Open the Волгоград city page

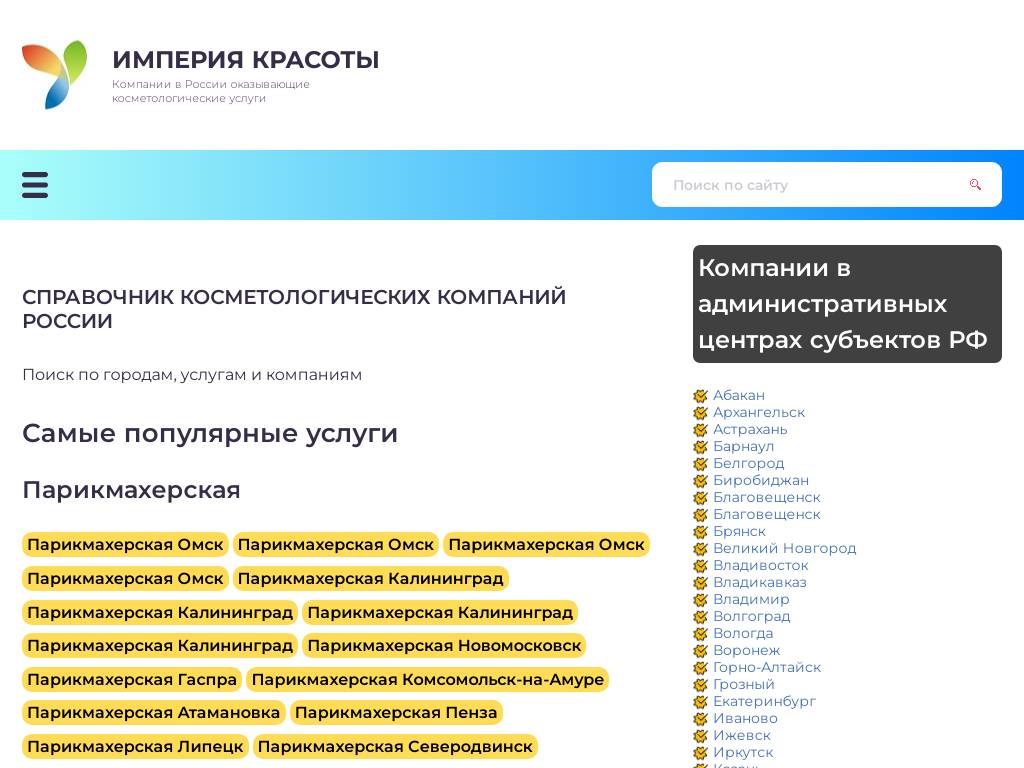[752, 617]
